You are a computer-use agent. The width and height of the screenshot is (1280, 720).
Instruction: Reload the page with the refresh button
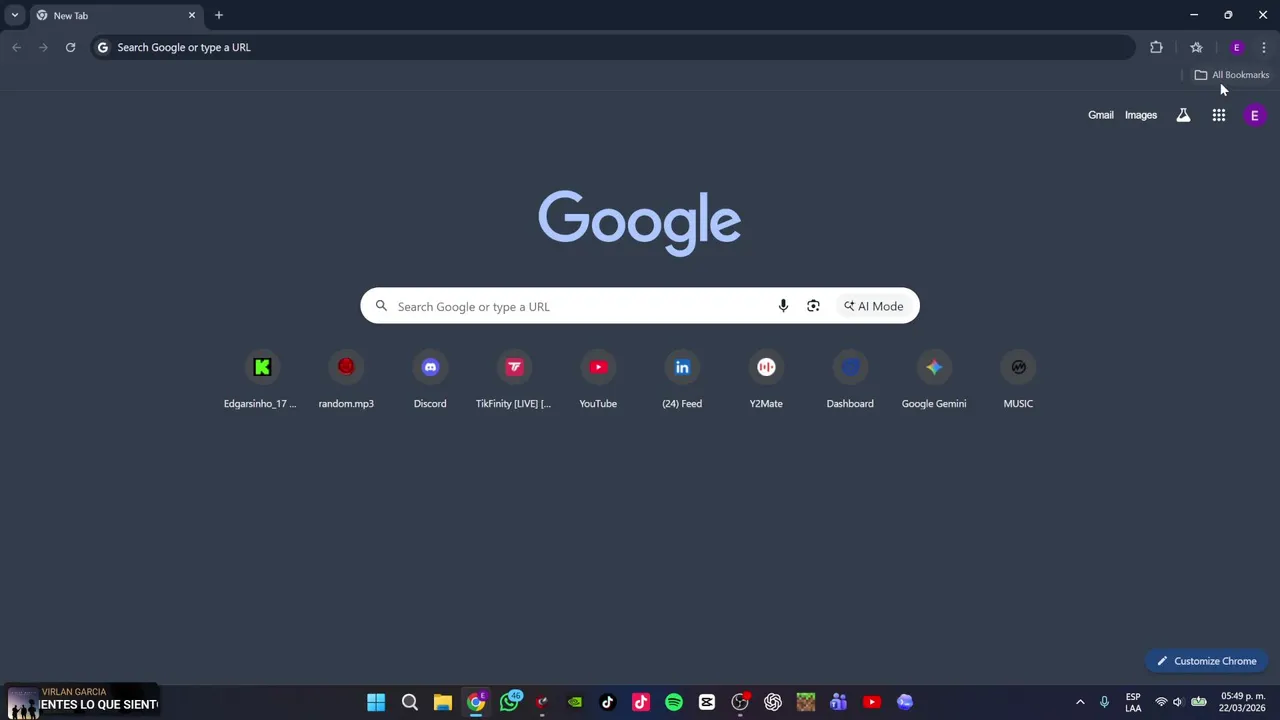(70, 47)
